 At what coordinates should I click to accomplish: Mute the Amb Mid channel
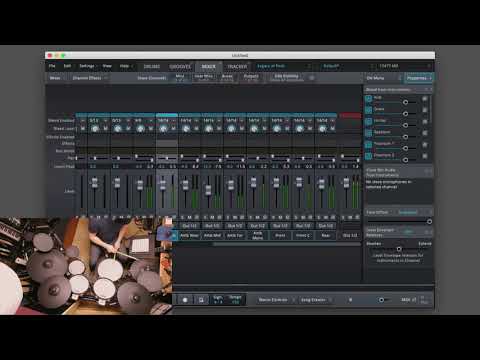(212, 217)
